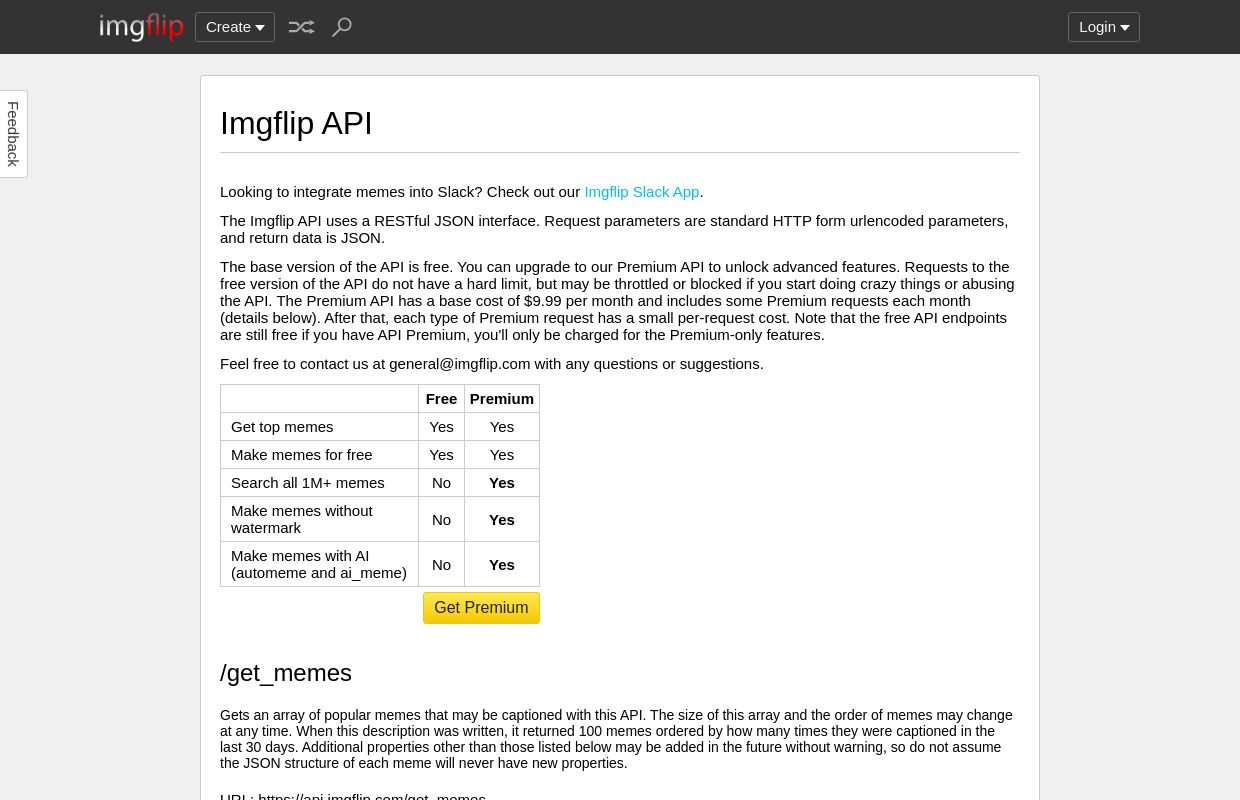Image resolution: width=1240 pixels, height=800 pixels.
Task: Click the Premium column header
Action: [x=502, y=399]
